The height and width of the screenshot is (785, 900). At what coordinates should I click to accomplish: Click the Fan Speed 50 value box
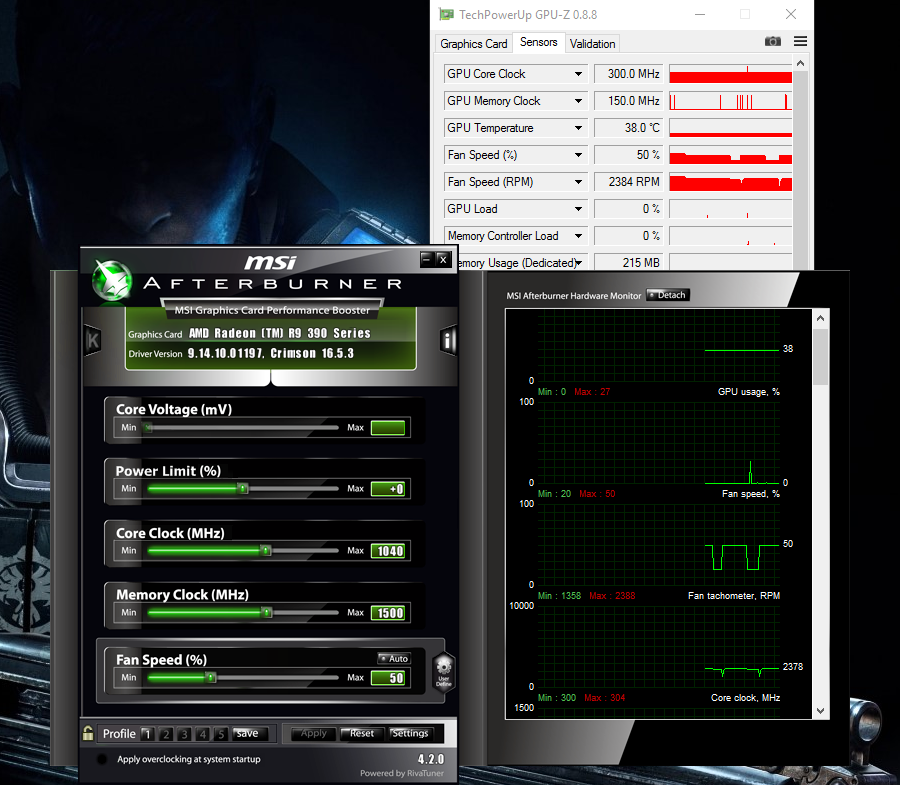(x=388, y=678)
